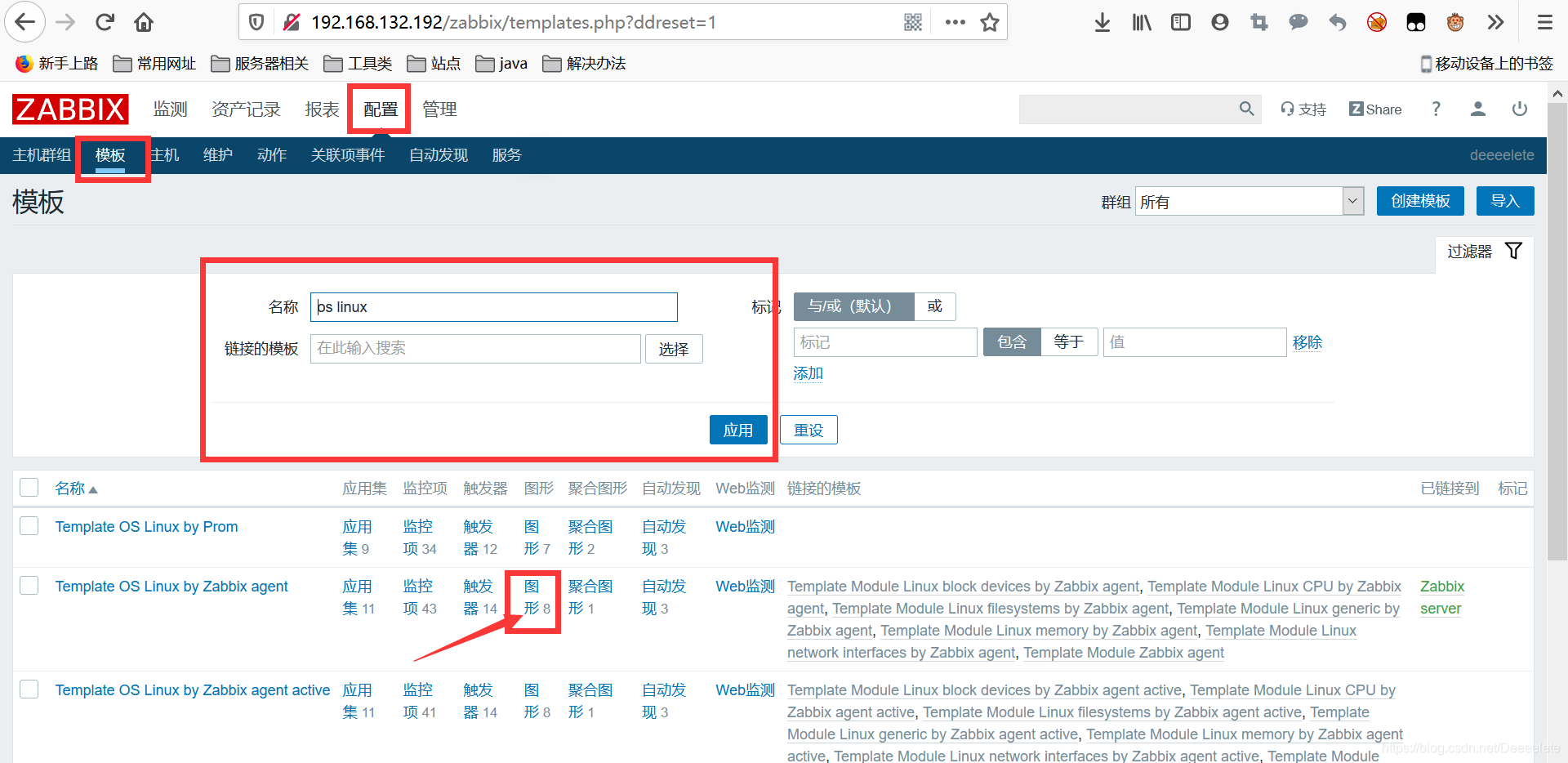Click the Zabbix search magnifier icon
The image size is (1568, 763).
point(1246,109)
